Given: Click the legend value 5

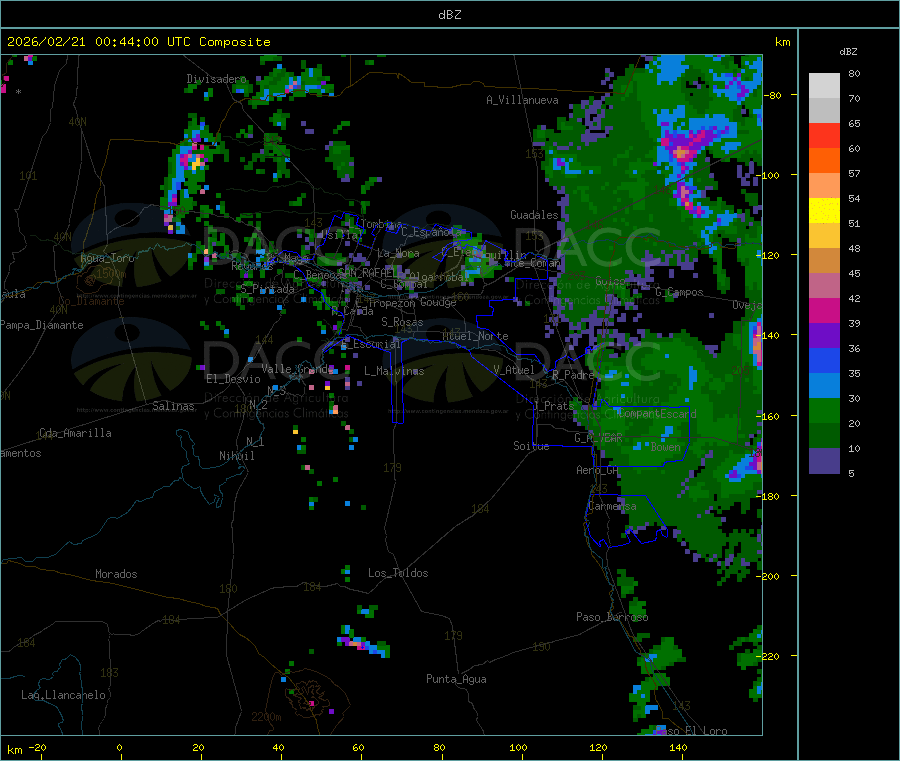Looking at the screenshot, I should (851, 473).
